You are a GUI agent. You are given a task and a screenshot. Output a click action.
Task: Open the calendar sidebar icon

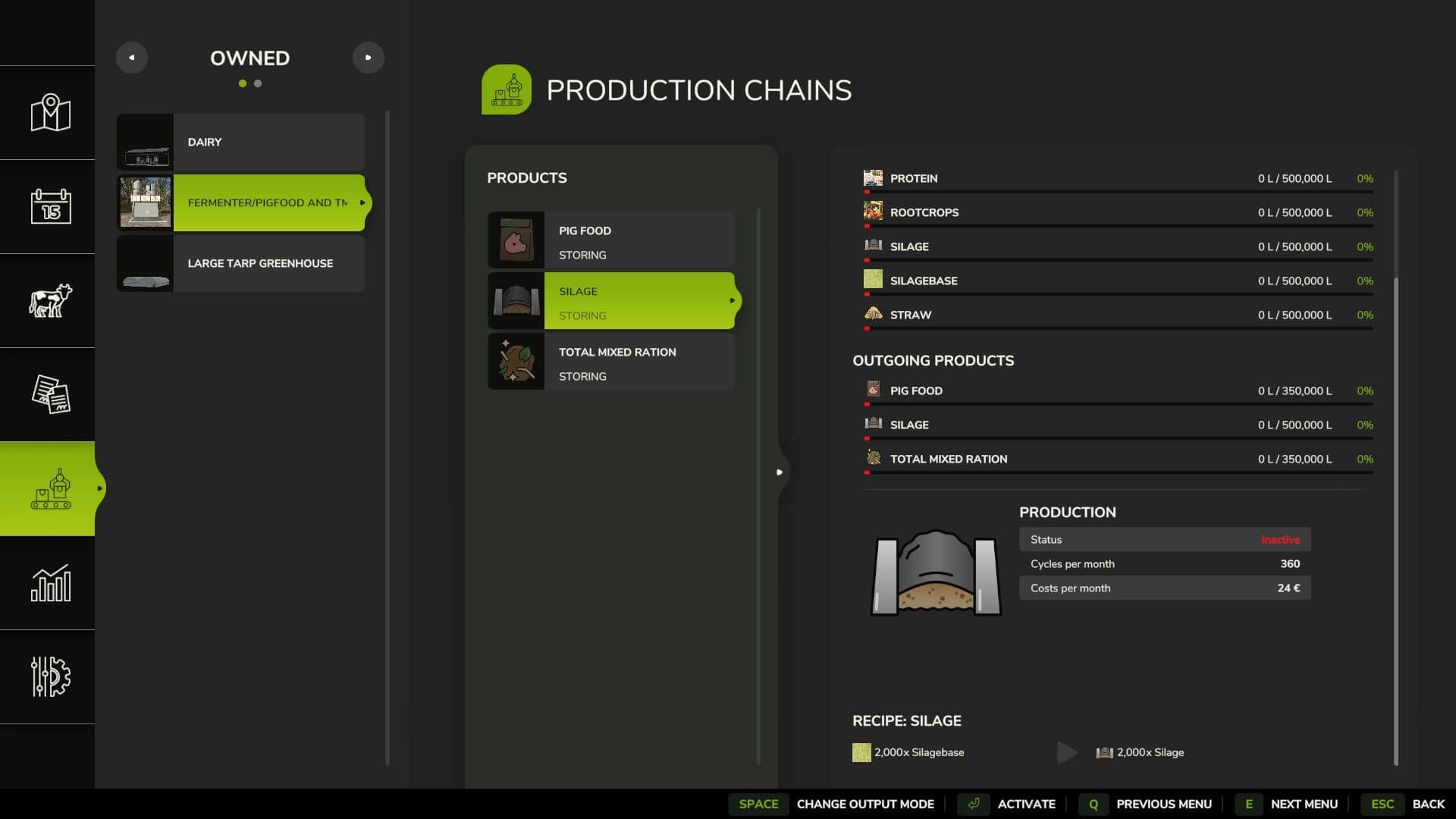[x=50, y=206]
